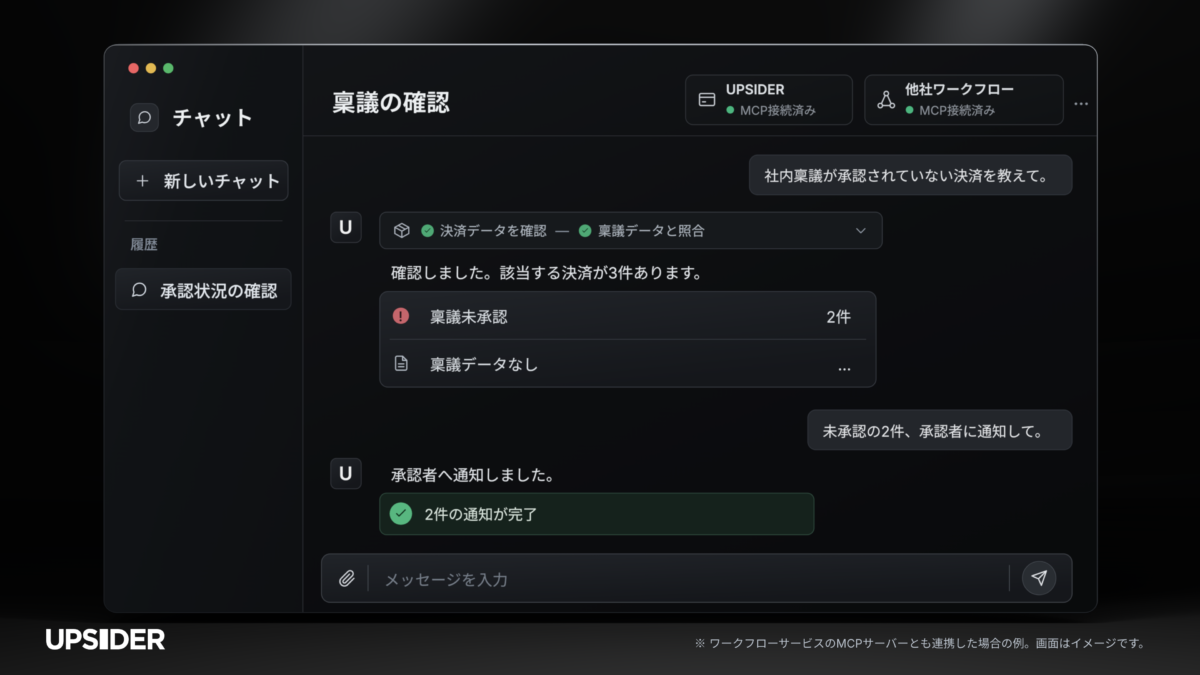Click the 履歴 section label

click(x=144, y=244)
